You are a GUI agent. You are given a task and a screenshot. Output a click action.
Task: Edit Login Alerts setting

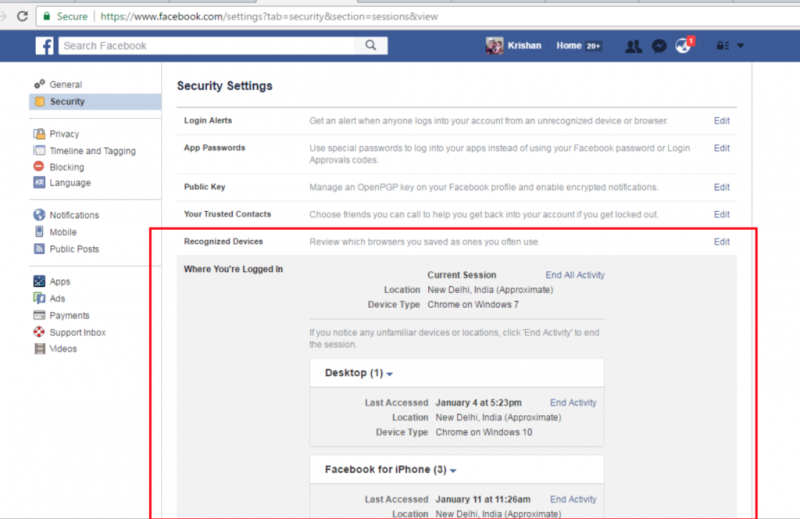tap(721, 121)
